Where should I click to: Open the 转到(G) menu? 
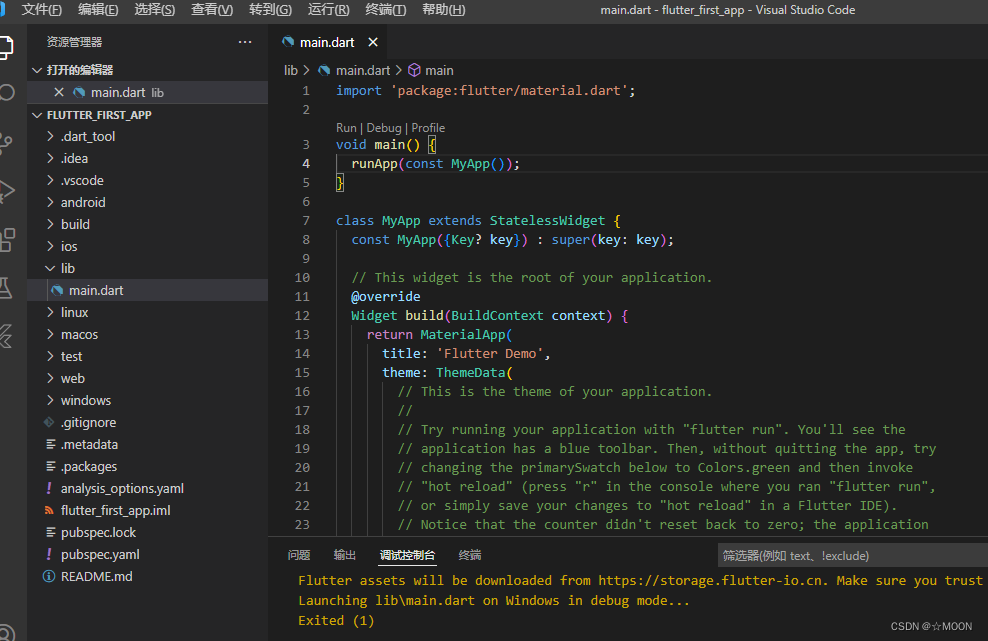point(270,10)
